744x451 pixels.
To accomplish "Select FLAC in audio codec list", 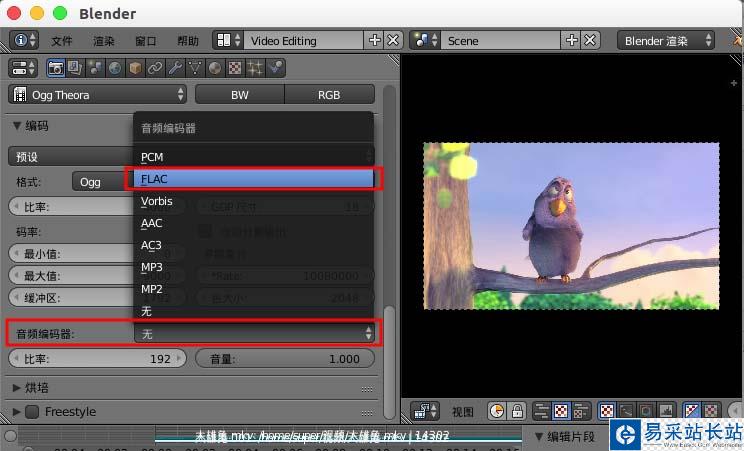I will 253,179.
